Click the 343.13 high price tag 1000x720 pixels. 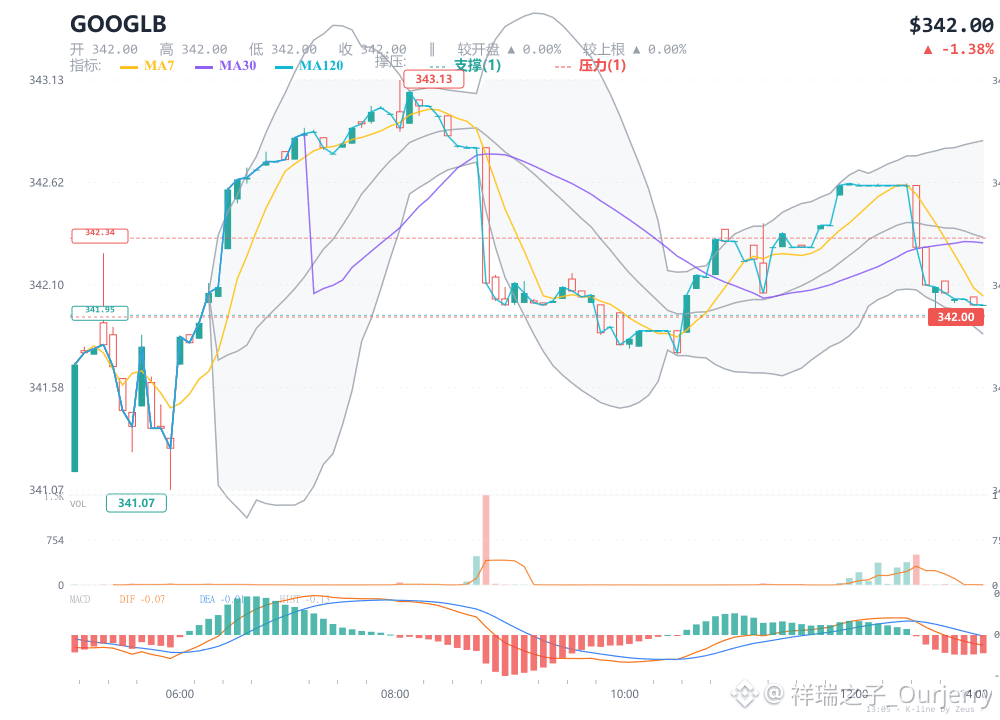point(434,79)
